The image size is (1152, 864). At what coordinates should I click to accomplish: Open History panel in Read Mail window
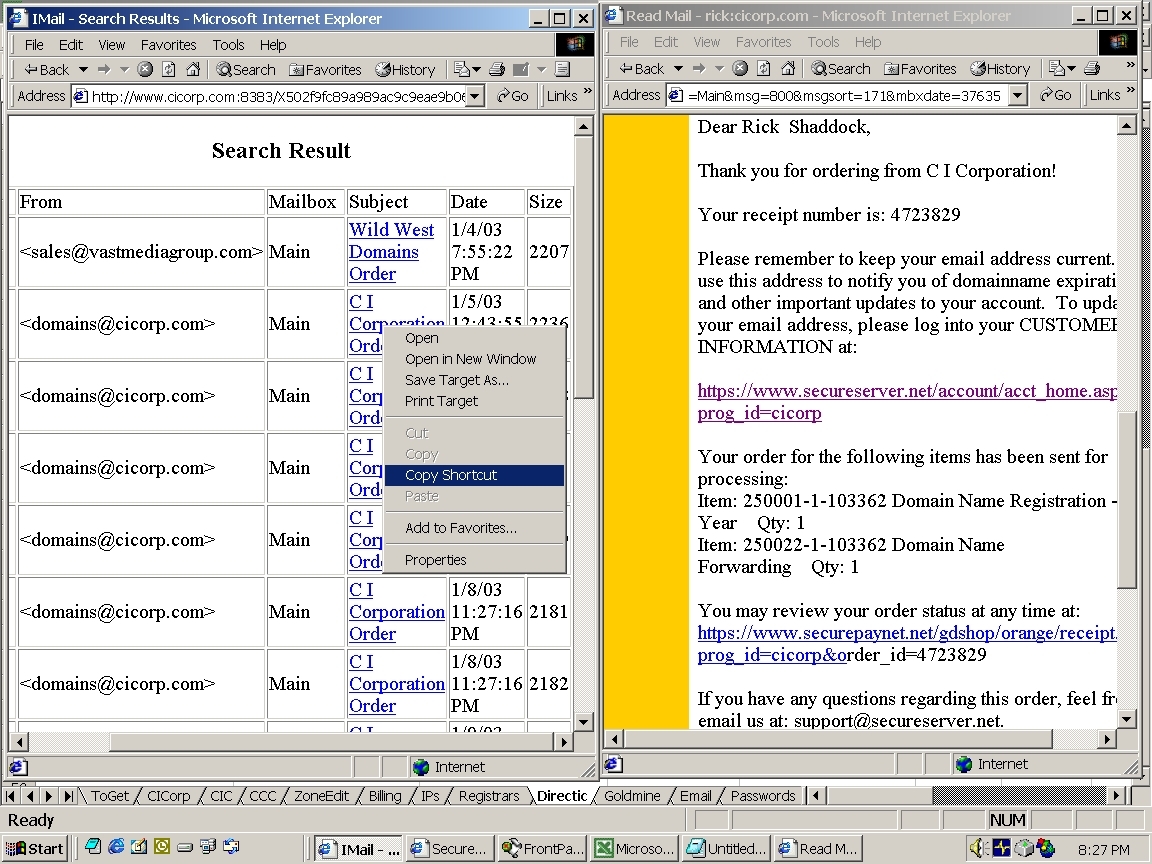coord(998,69)
